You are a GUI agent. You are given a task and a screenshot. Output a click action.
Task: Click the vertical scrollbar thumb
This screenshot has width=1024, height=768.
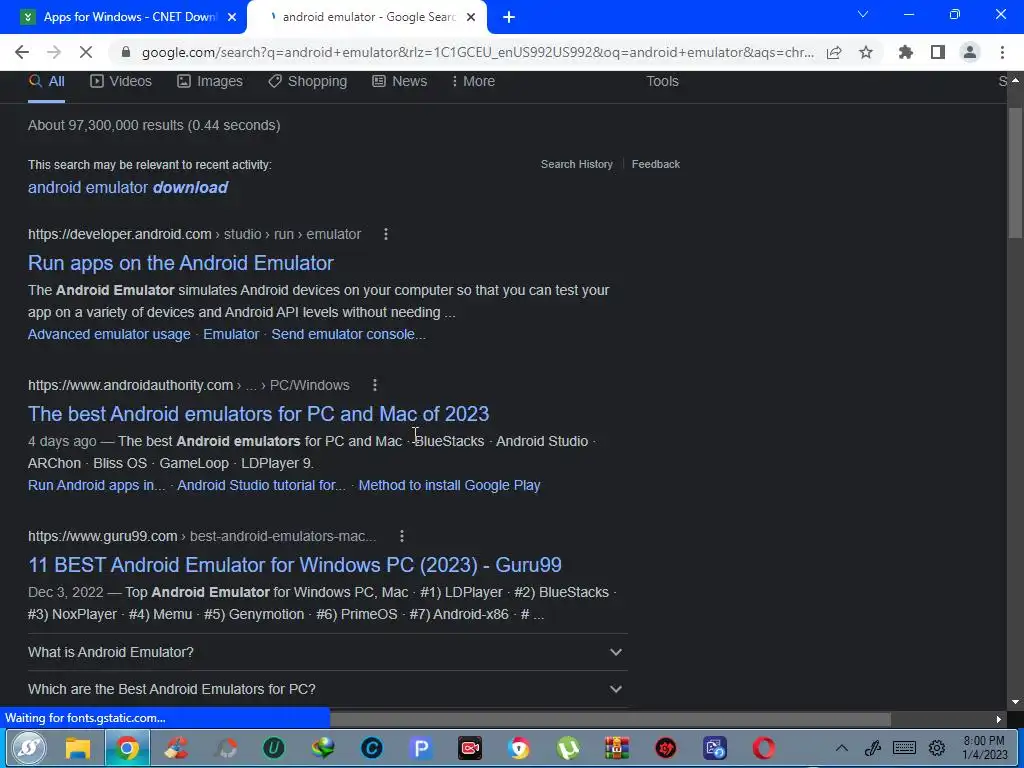point(1015,172)
